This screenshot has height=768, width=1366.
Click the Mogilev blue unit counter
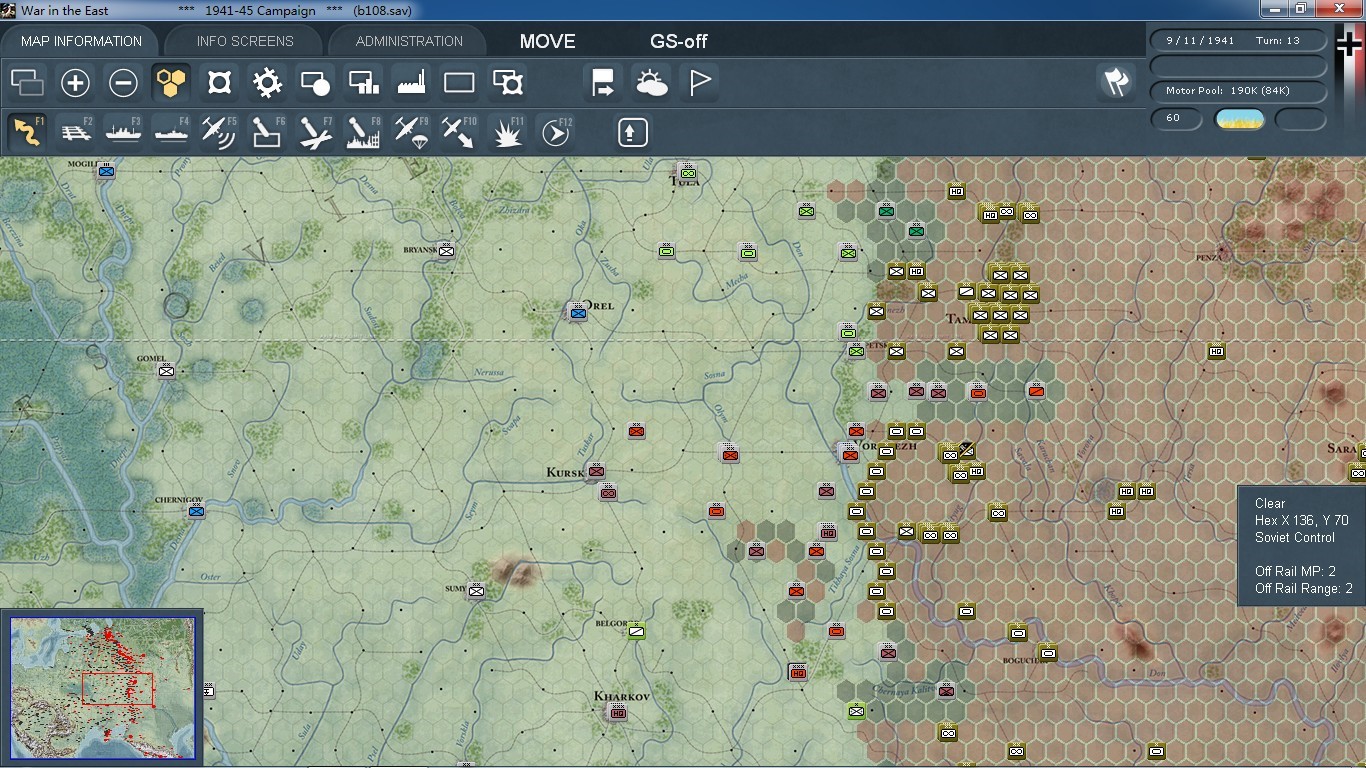(x=106, y=170)
